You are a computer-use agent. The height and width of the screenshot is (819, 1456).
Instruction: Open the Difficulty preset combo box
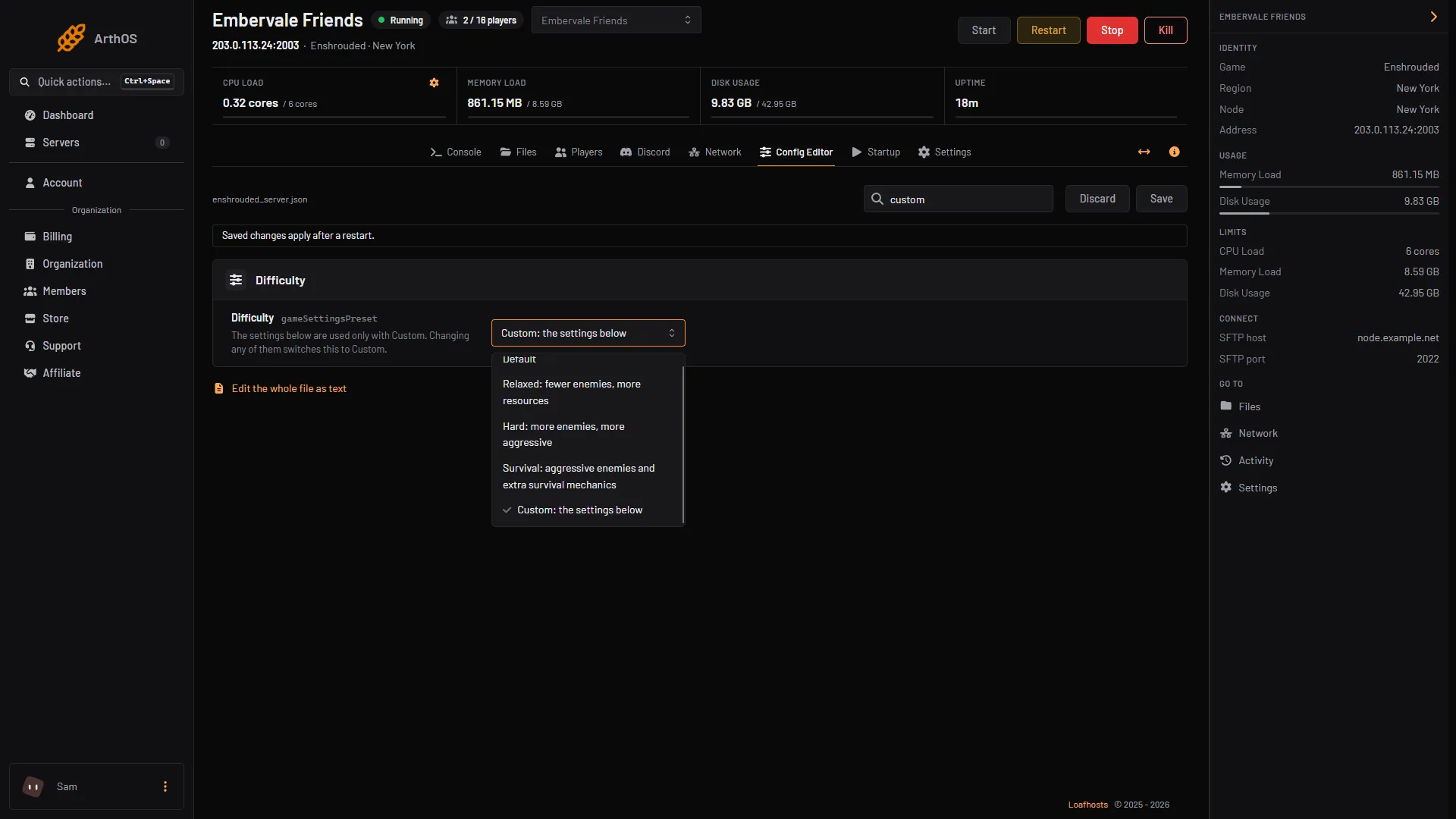pyautogui.click(x=588, y=333)
